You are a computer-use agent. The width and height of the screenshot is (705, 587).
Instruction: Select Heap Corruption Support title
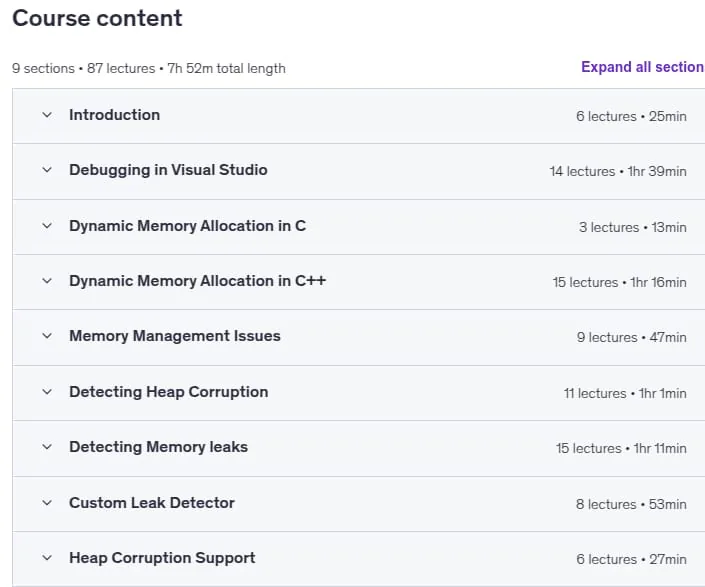tap(162, 558)
